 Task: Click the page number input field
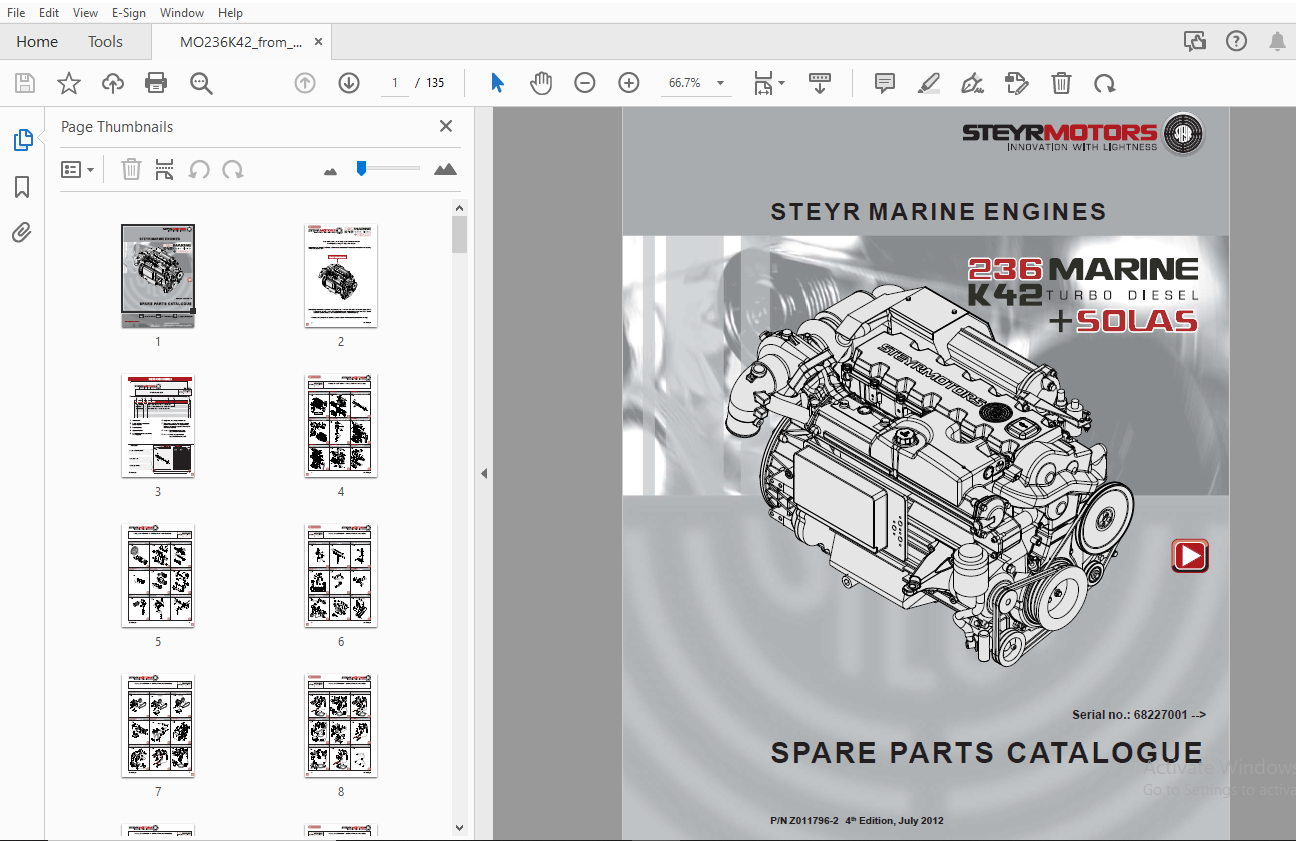[395, 83]
